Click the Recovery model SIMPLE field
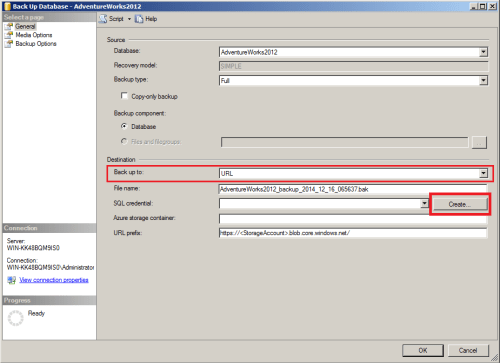Viewport: 500px width, 364px height. 354,66
